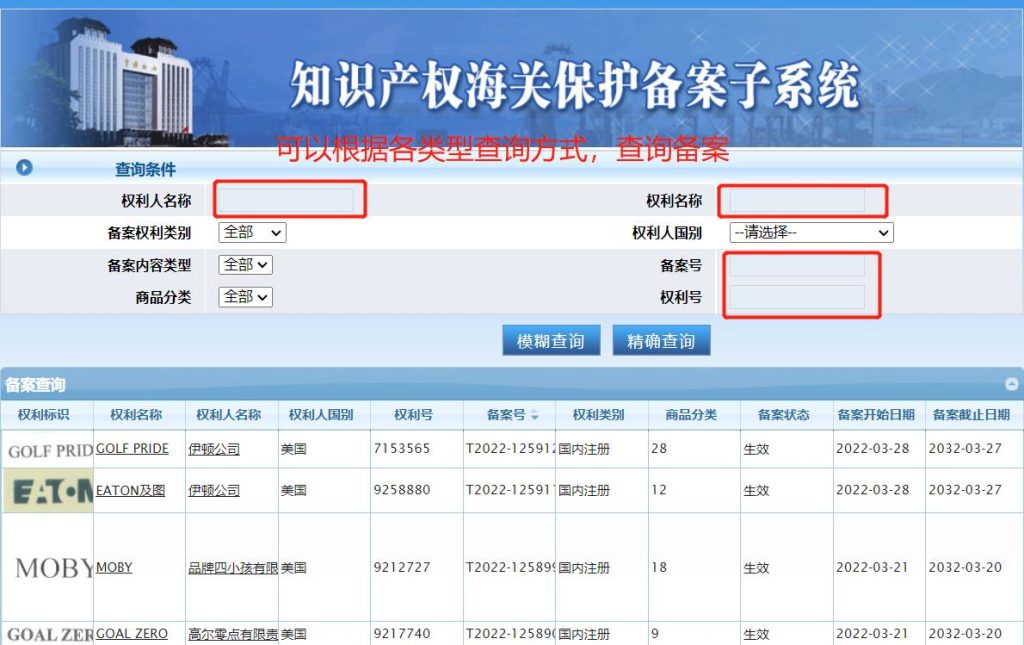Click the 权利号 input field
Viewport: 1024px width, 645px height.
(797, 297)
